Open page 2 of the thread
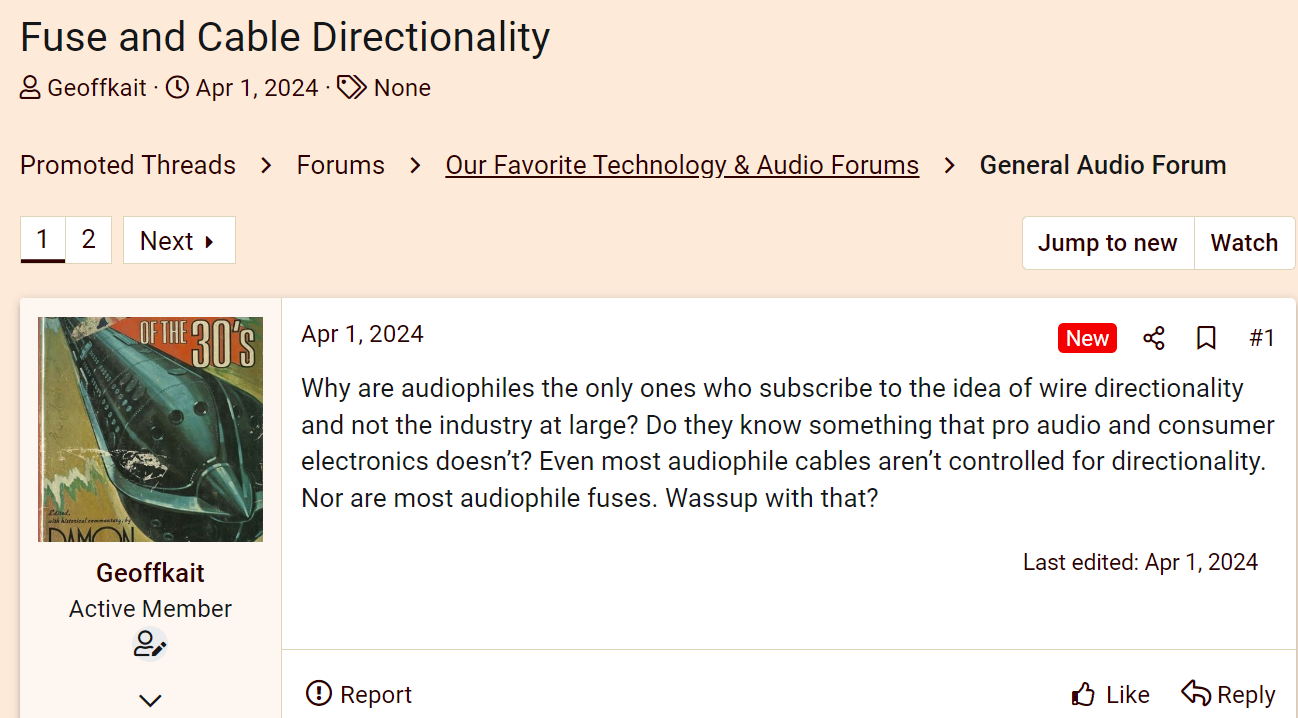The width and height of the screenshot is (1298, 718). (x=89, y=240)
